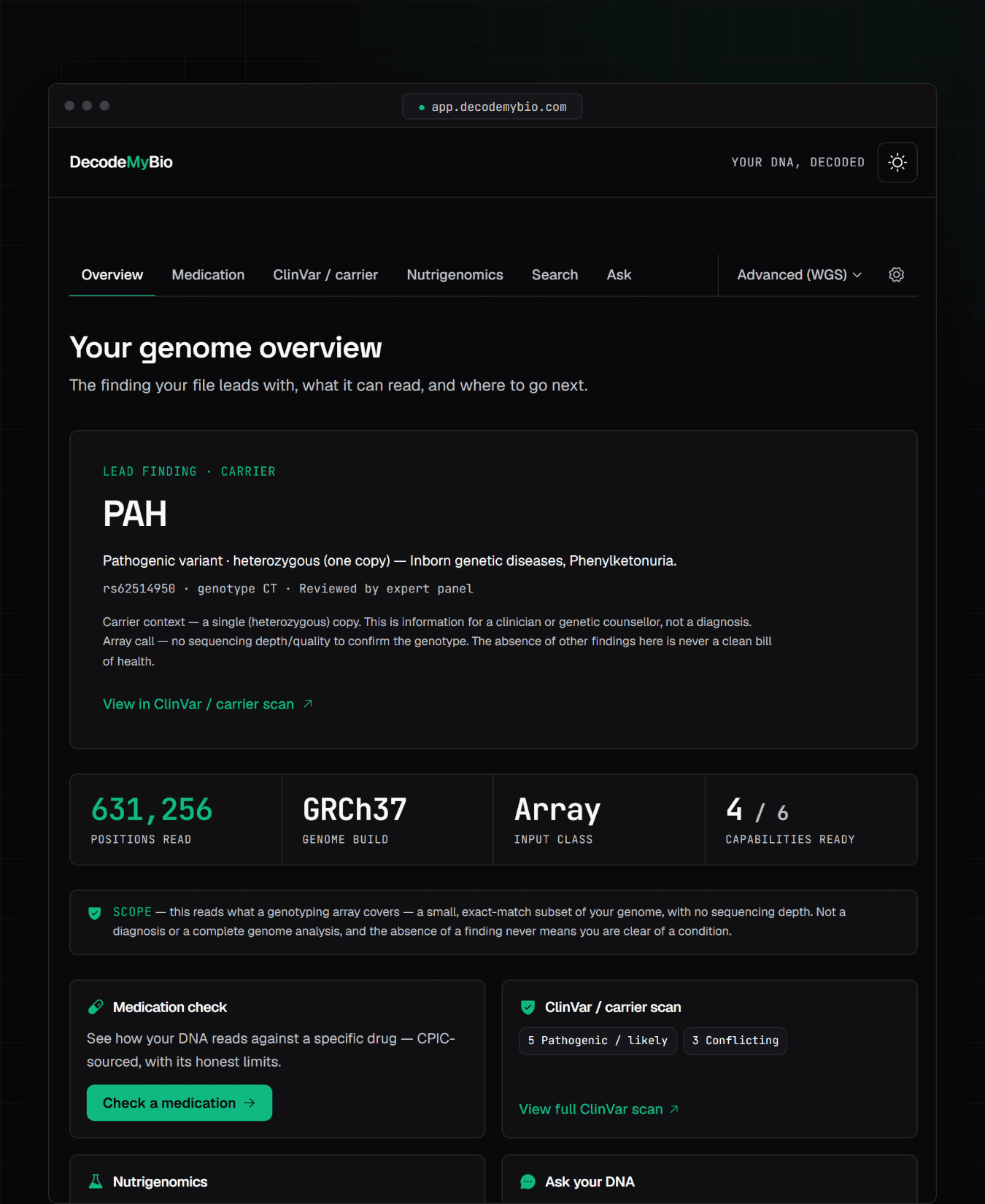The width and height of the screenshot is (985, 1204).
Task: Click the LEAD FINDING · CARRIER label
Action: pos(189,471)
